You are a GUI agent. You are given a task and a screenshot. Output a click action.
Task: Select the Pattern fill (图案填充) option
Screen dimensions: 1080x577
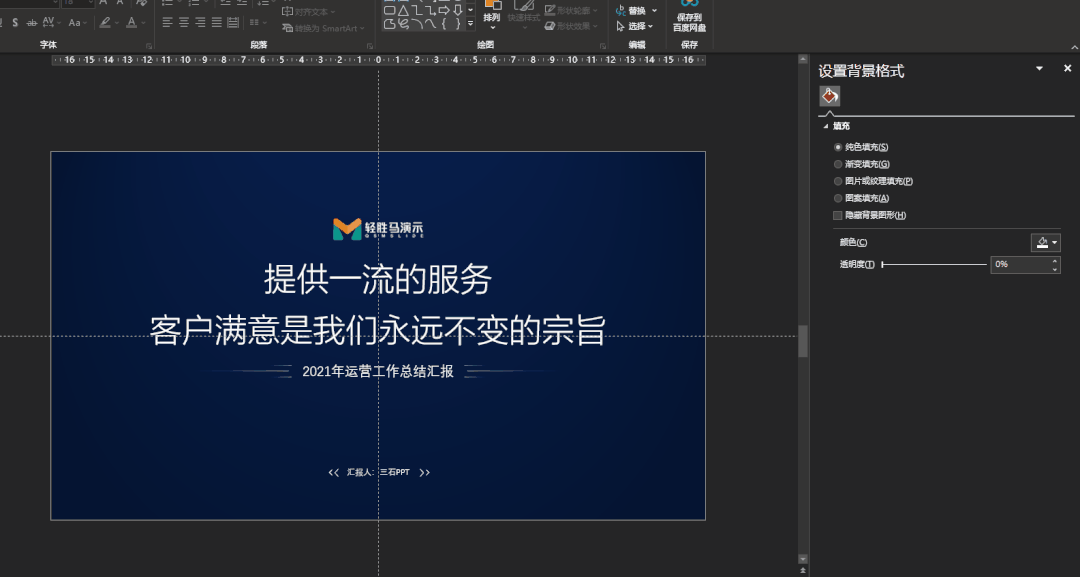(x=838, y=198)
